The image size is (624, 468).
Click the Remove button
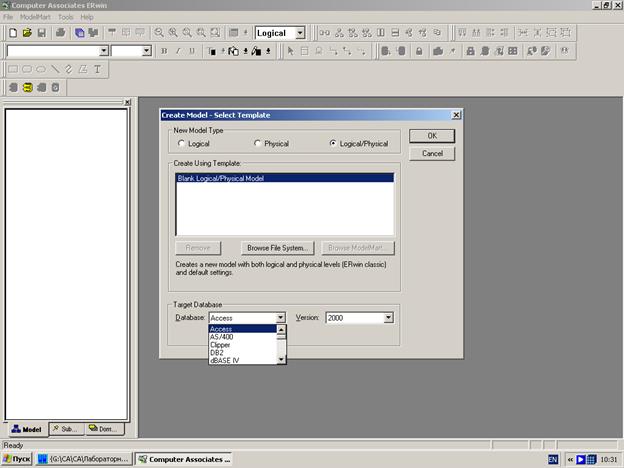[198, 248]
